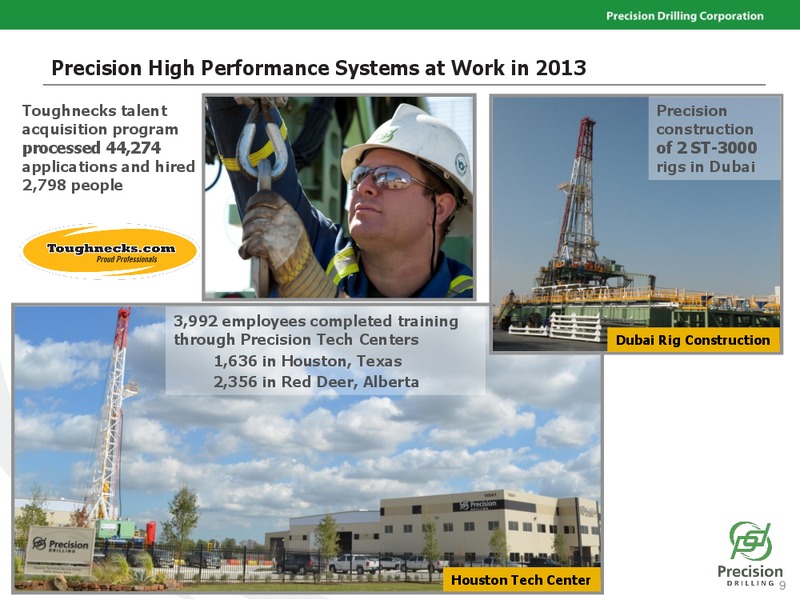Click the Dubai rig construction photo
Viewport: 800px width, 600px height.
pyautogui.click(x=636, y=223)
